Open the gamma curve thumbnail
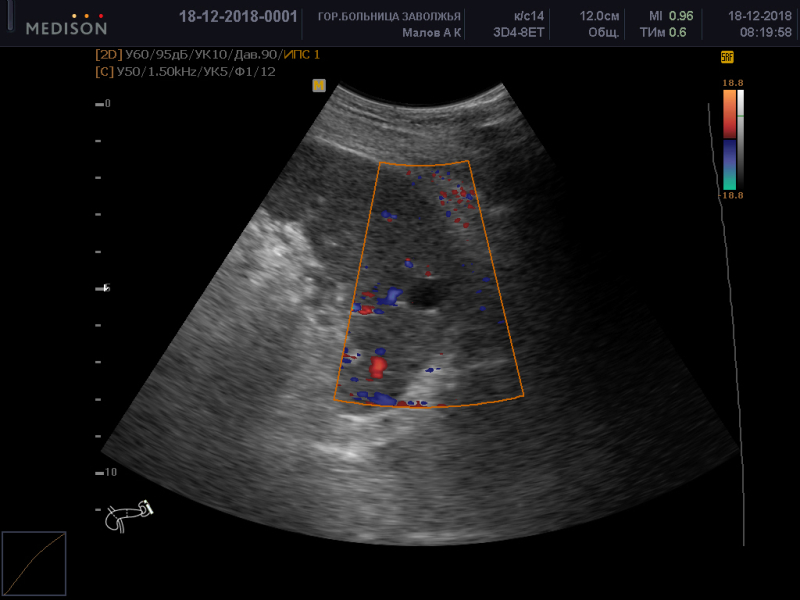Viewport: 800px width, 600px height. coord(34,563)
